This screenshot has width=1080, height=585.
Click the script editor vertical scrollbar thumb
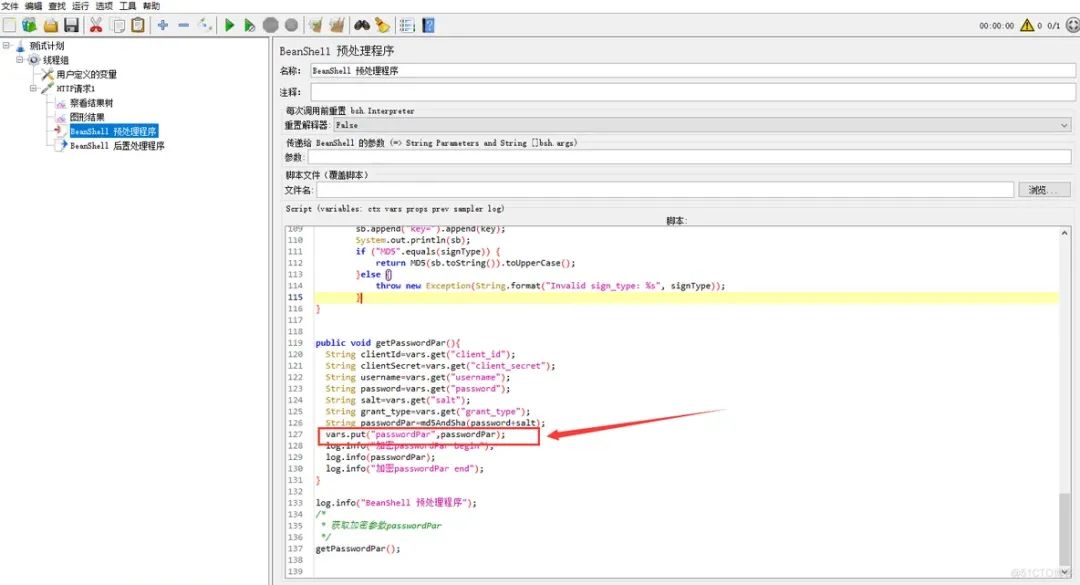coord(1065,531)
